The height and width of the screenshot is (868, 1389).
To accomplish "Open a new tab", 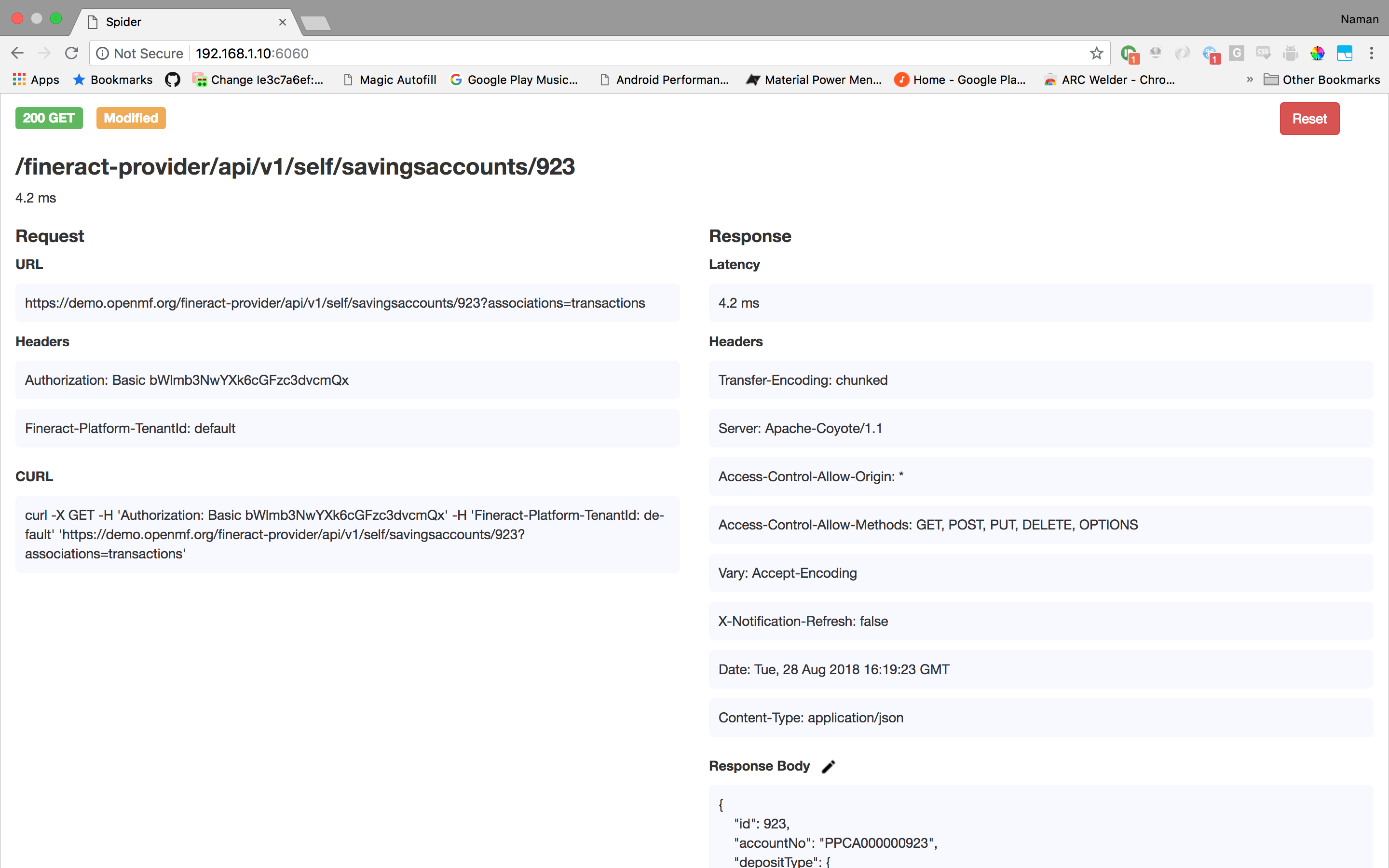I will point(315,23).
